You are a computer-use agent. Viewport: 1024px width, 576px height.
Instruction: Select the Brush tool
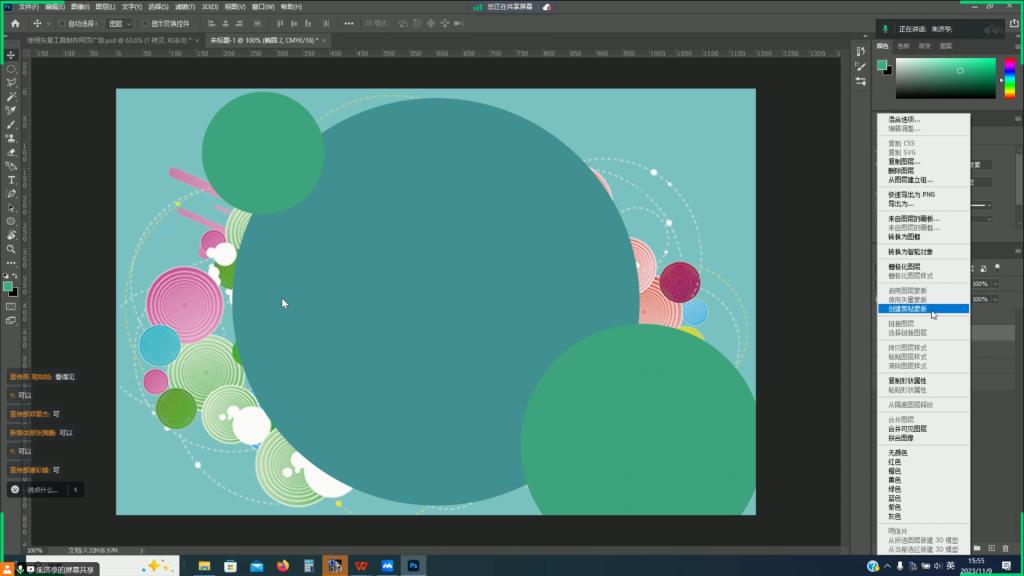point(11,124)
